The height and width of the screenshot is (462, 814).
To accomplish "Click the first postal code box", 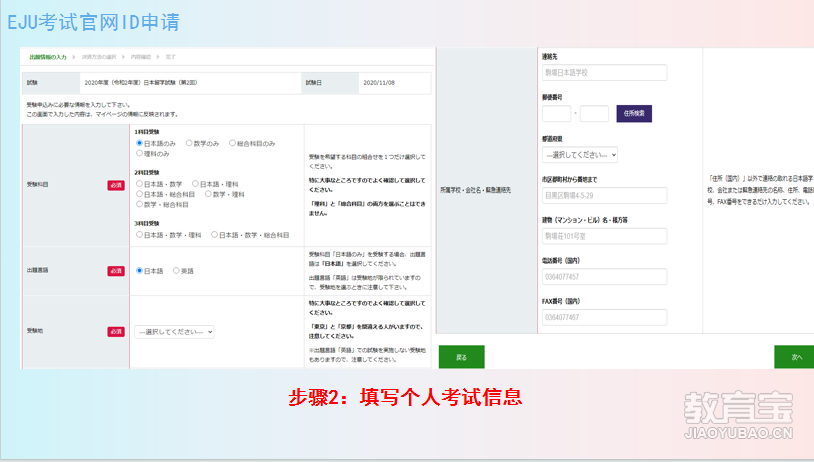I will [556, 114].
